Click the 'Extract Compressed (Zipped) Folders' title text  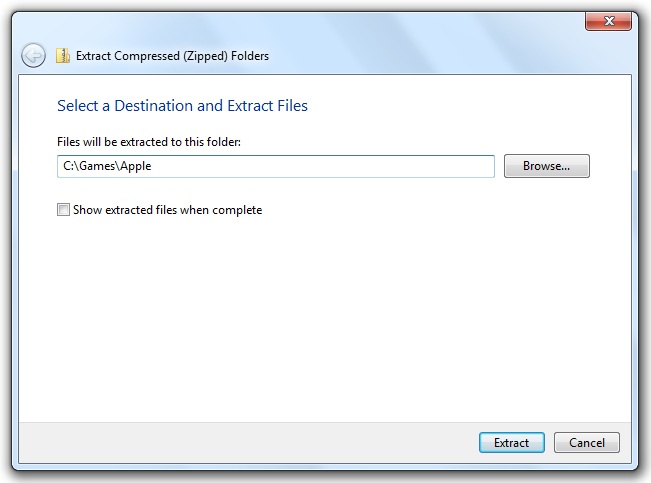tap(172, 55)
